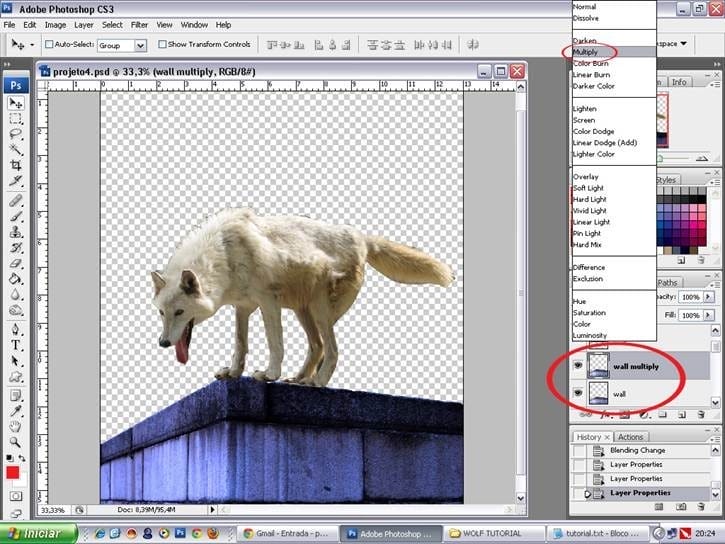
Task: Select the Healing Brush tool
Action: pos(16,201)
